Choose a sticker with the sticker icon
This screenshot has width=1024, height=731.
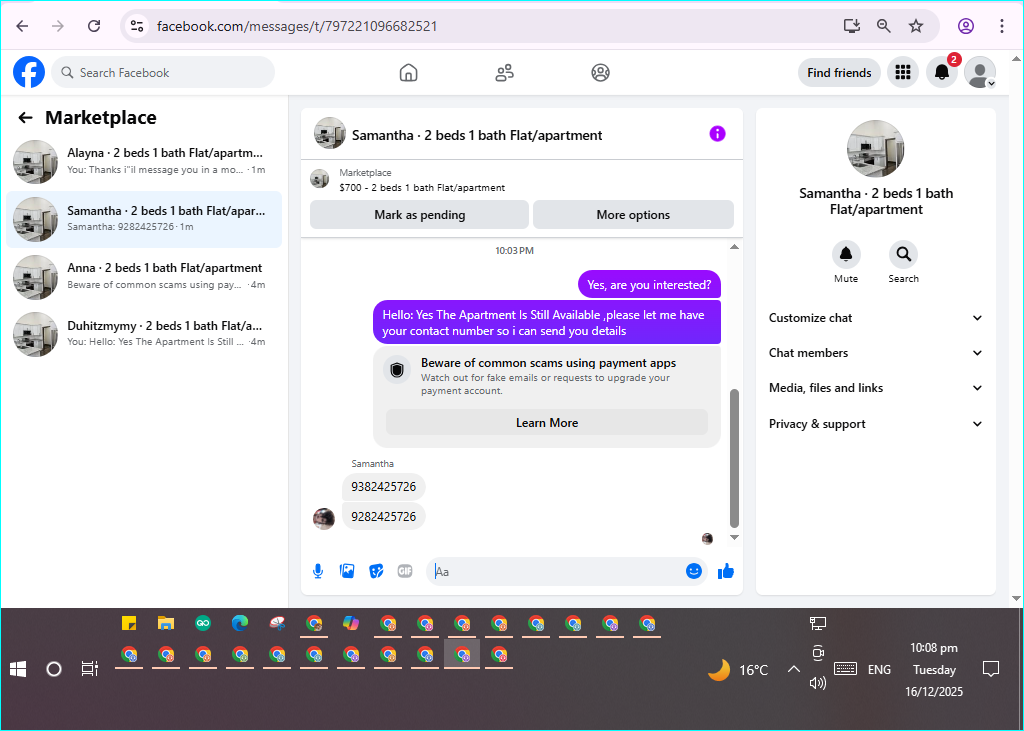(x=376, y=572)
